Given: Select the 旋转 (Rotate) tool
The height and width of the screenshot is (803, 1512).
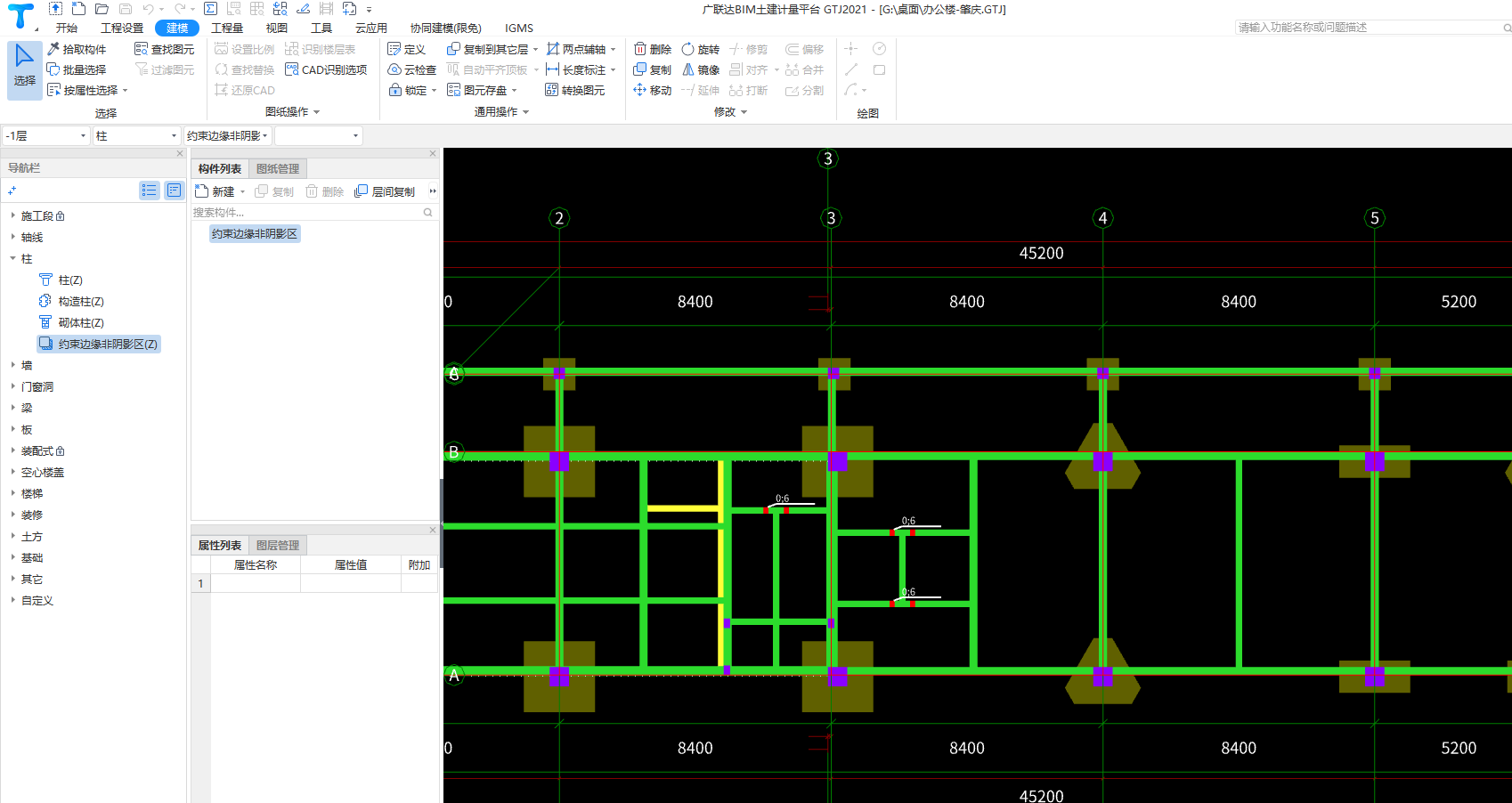Looking at the screenshot, I should (701, 49).
